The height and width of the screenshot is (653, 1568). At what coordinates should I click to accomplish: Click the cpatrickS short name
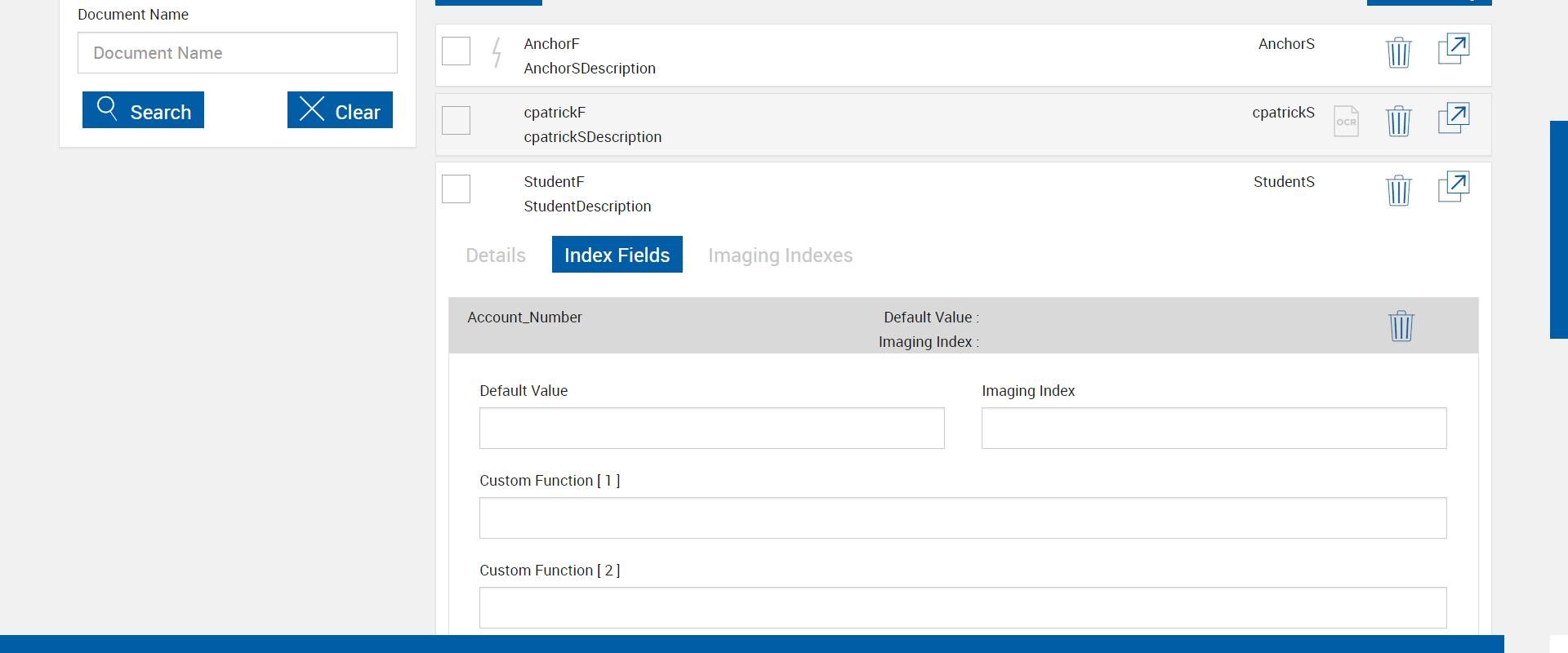point(1284,113)
